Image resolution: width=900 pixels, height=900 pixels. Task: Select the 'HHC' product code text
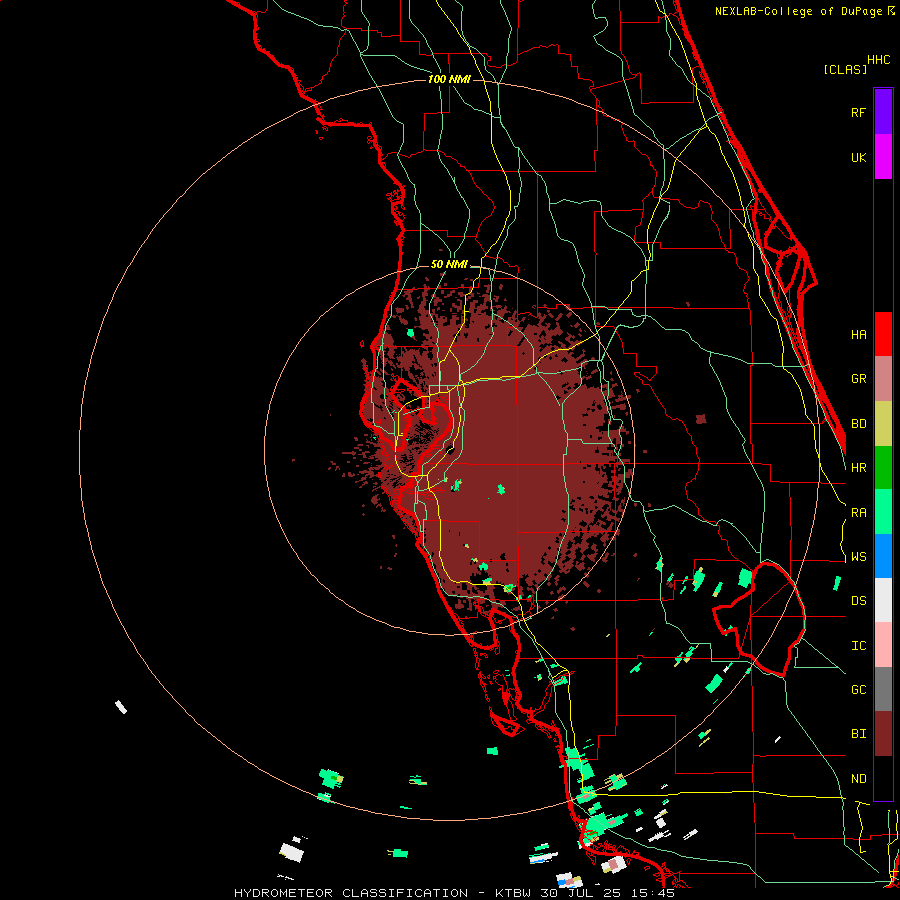(x=879, y=60)
